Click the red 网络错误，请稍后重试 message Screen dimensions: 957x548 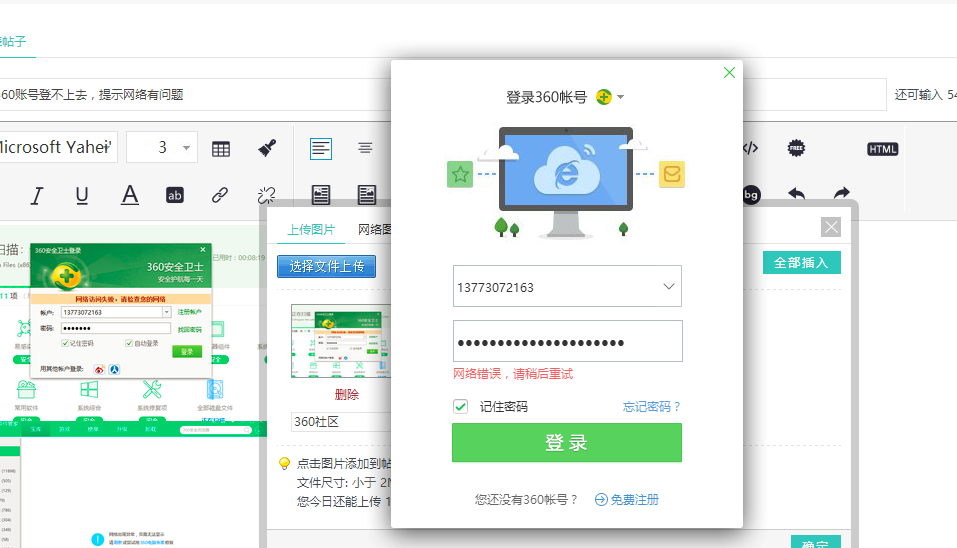(513, 374)
